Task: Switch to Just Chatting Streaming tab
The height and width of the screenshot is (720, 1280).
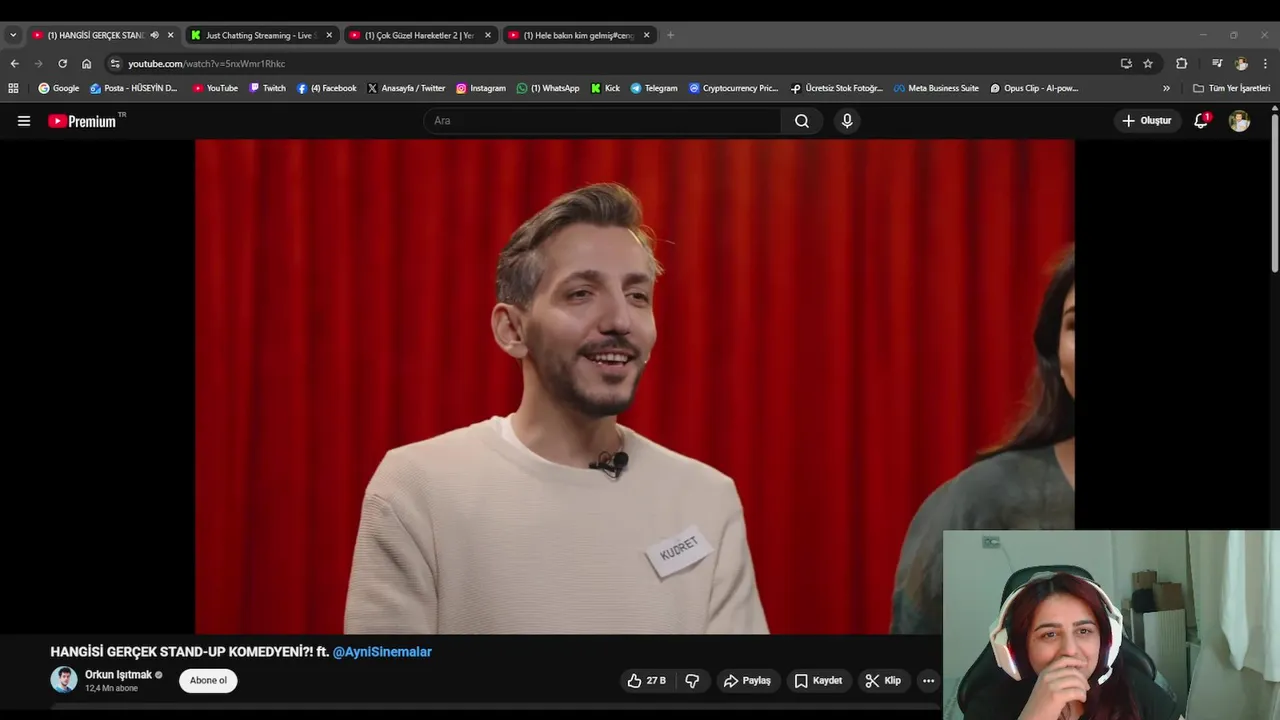Action: click(x=261, y=35)
